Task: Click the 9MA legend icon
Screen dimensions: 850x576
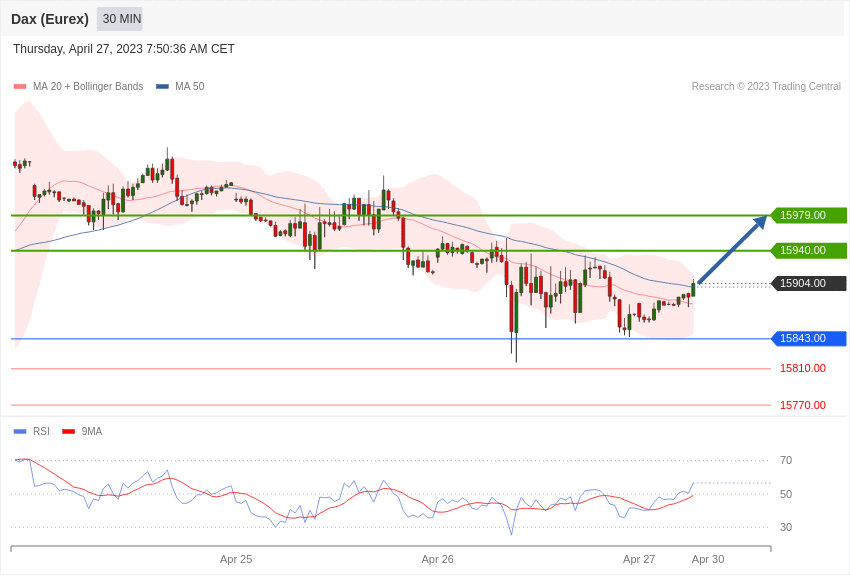Action: (68, 431)
